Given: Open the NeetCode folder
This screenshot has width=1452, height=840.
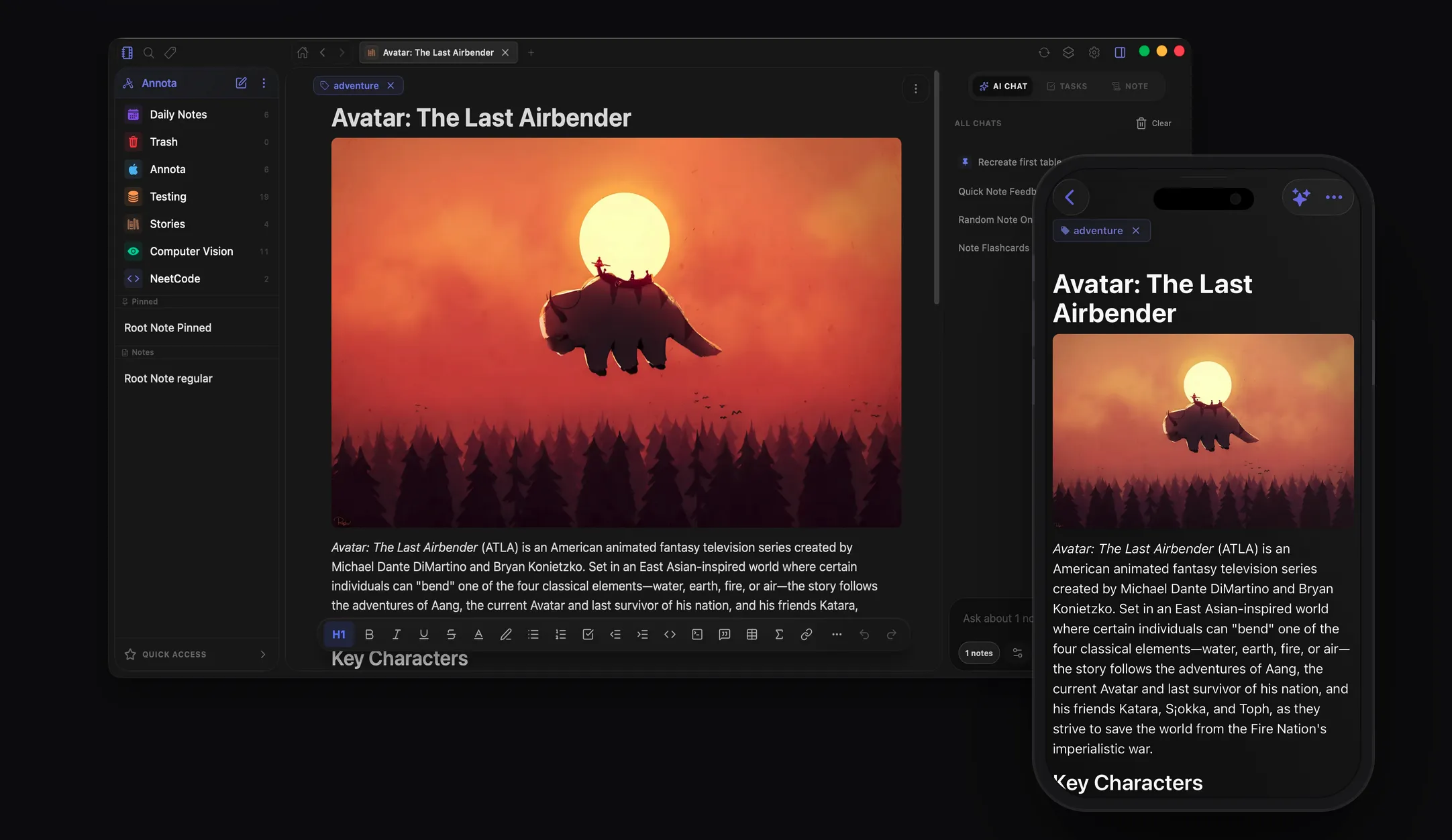Looking at the screenshot, I should [196, 279].
